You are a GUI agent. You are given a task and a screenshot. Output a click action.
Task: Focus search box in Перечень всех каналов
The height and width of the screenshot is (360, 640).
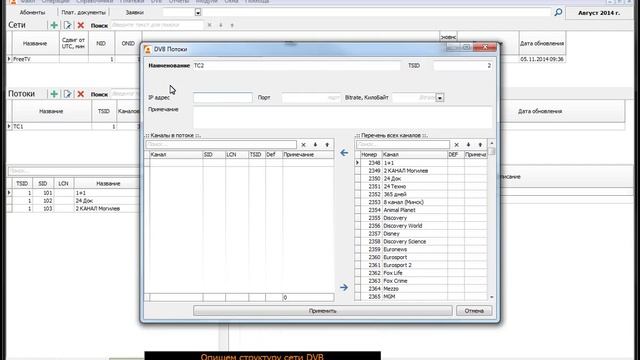tap(402, 145)
